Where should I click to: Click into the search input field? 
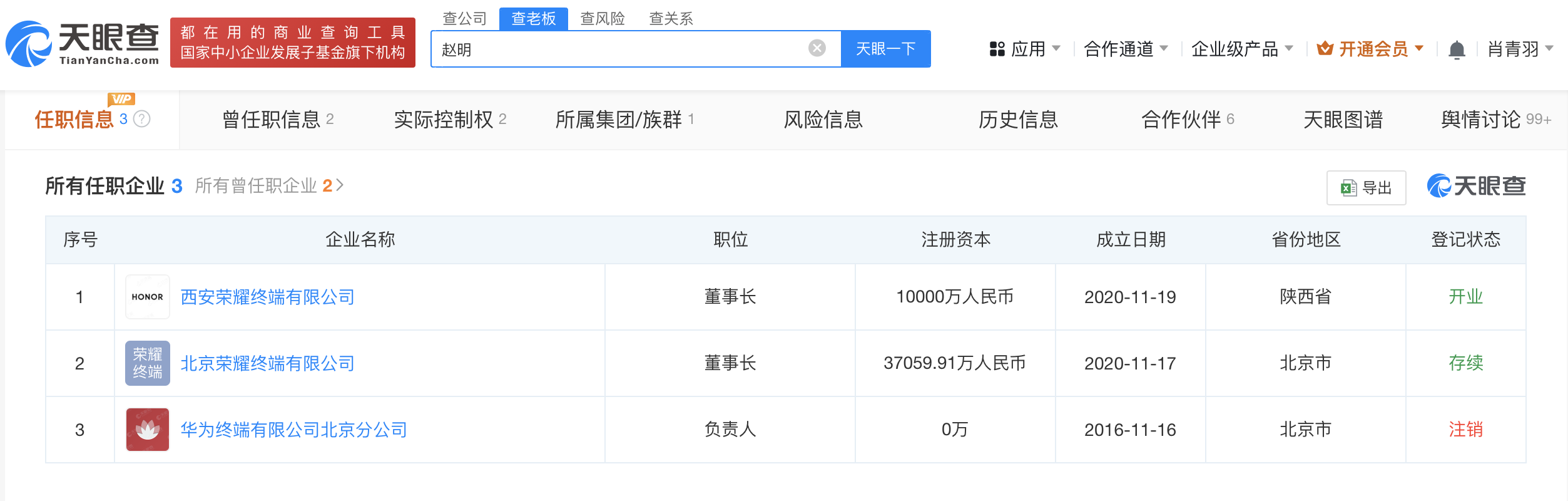[619, 49]
